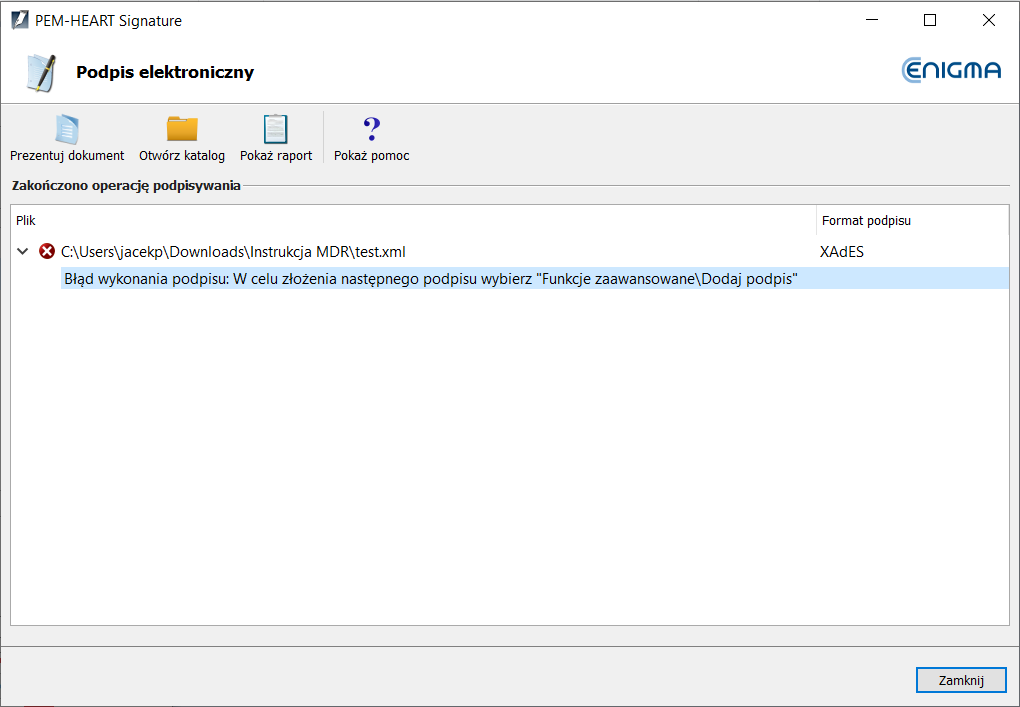Click the Enigma logo

(x=951, y=70)
